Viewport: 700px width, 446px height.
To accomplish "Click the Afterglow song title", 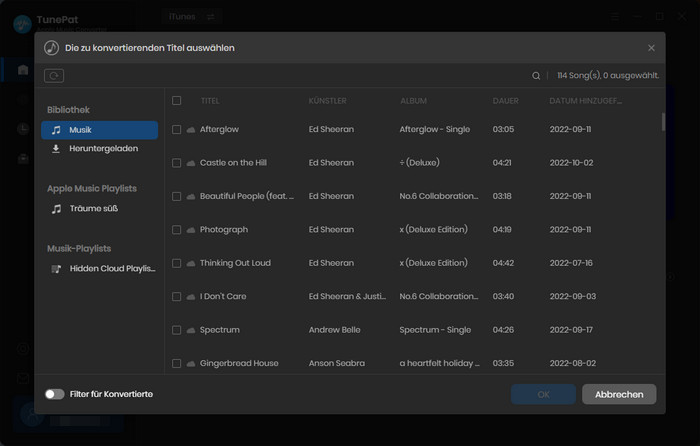I will [x=219, y=129].
